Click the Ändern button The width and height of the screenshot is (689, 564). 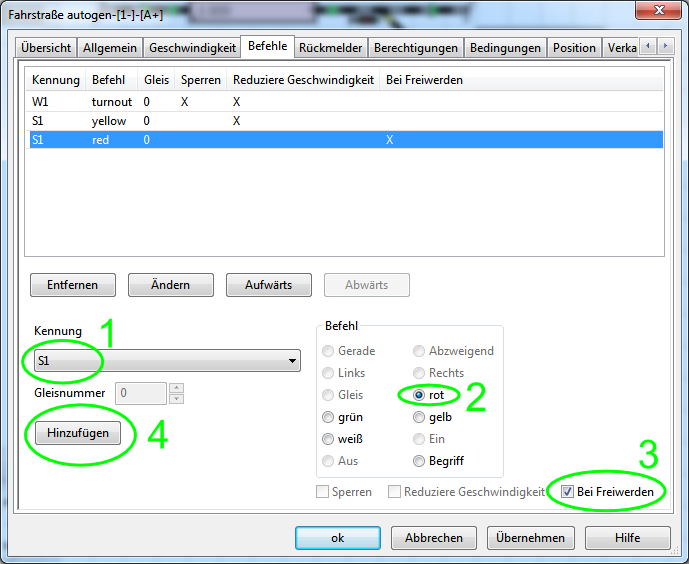170,285
